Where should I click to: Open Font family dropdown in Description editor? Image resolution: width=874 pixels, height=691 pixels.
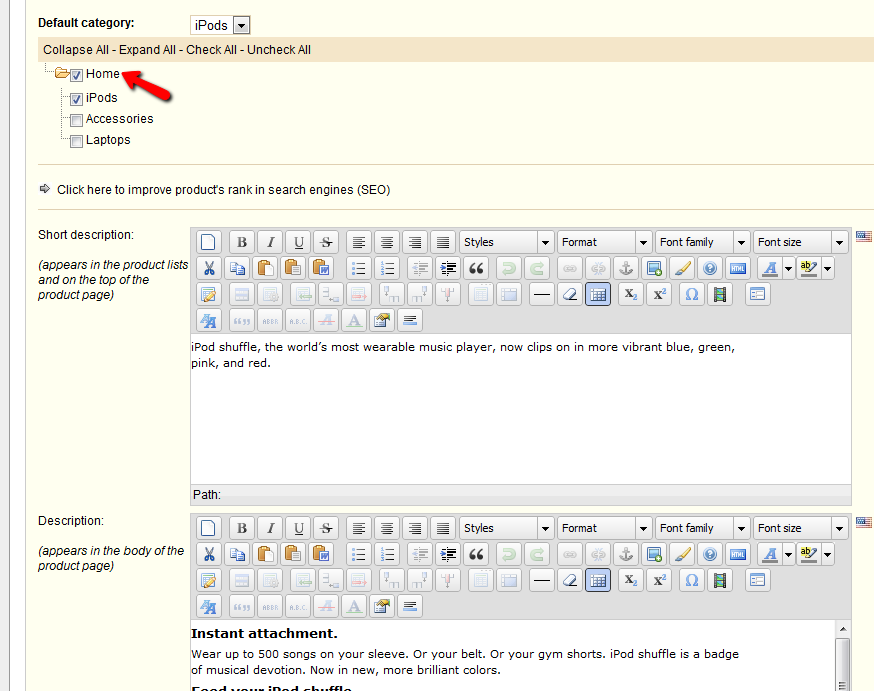click(x=703, y=528)
